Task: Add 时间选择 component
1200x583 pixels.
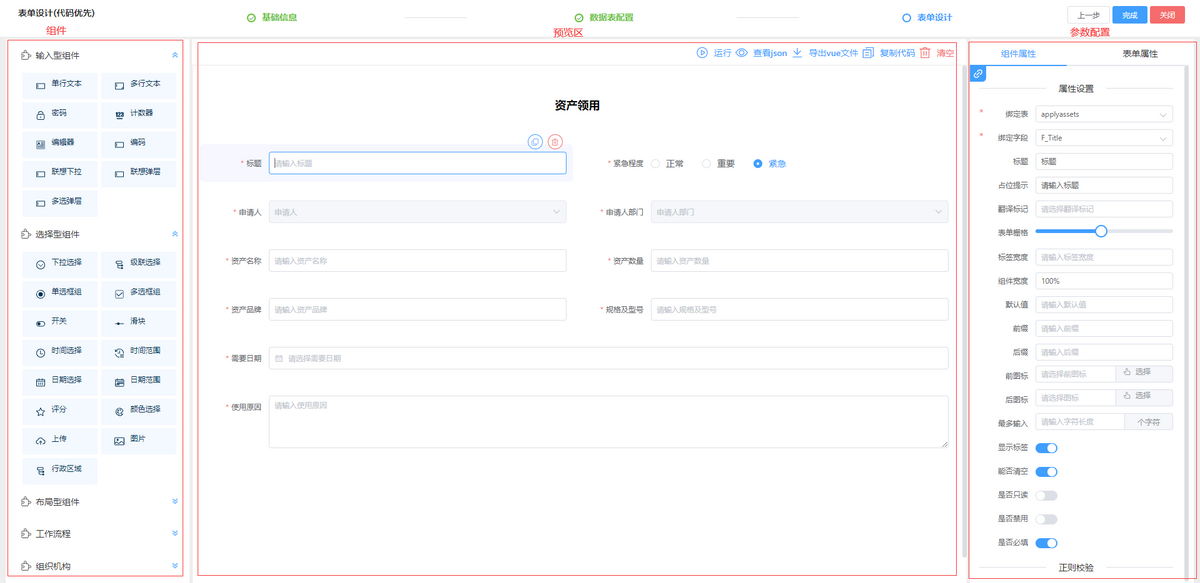Action: point(59,352)
